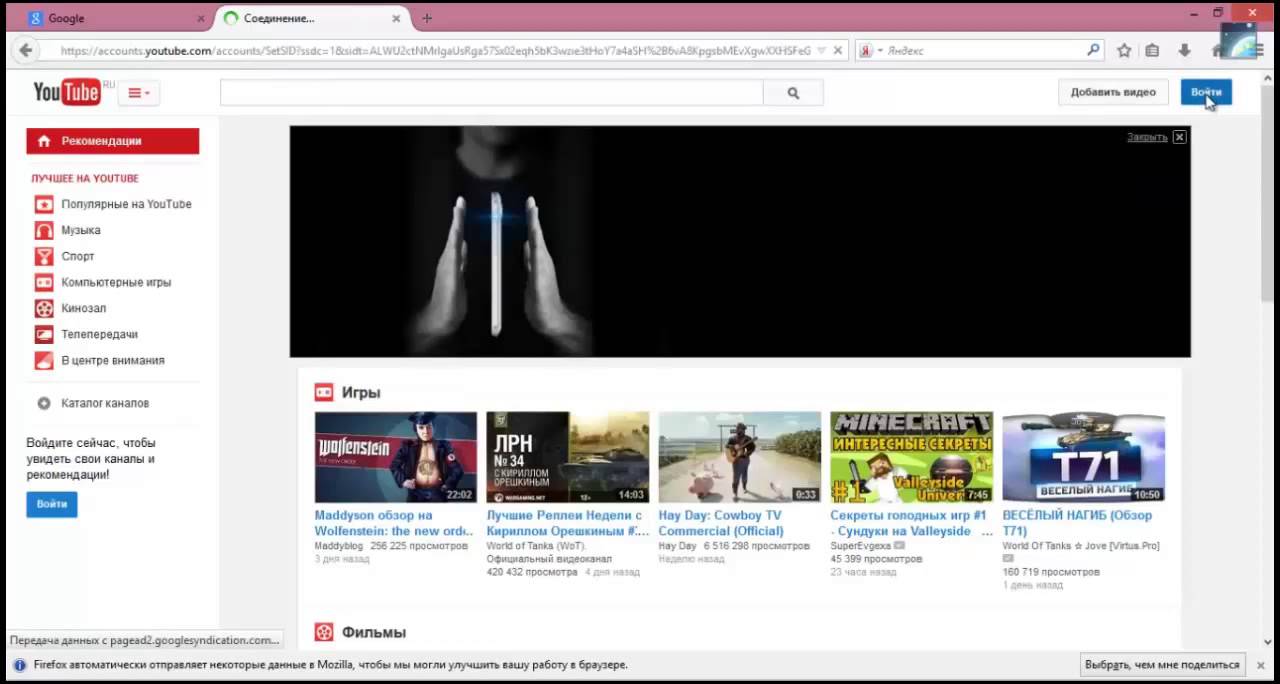Open the Яндекс search engine dropdown
The height and width of the screenshot is (684, 1280).
870,50
